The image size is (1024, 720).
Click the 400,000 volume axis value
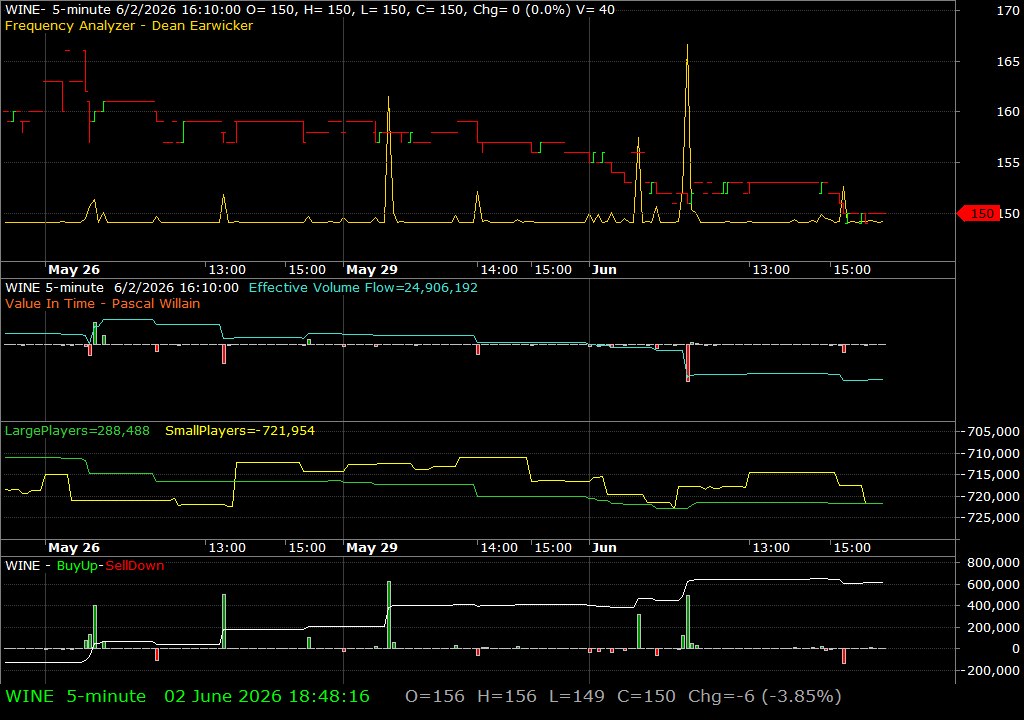(x=993, y=606)
